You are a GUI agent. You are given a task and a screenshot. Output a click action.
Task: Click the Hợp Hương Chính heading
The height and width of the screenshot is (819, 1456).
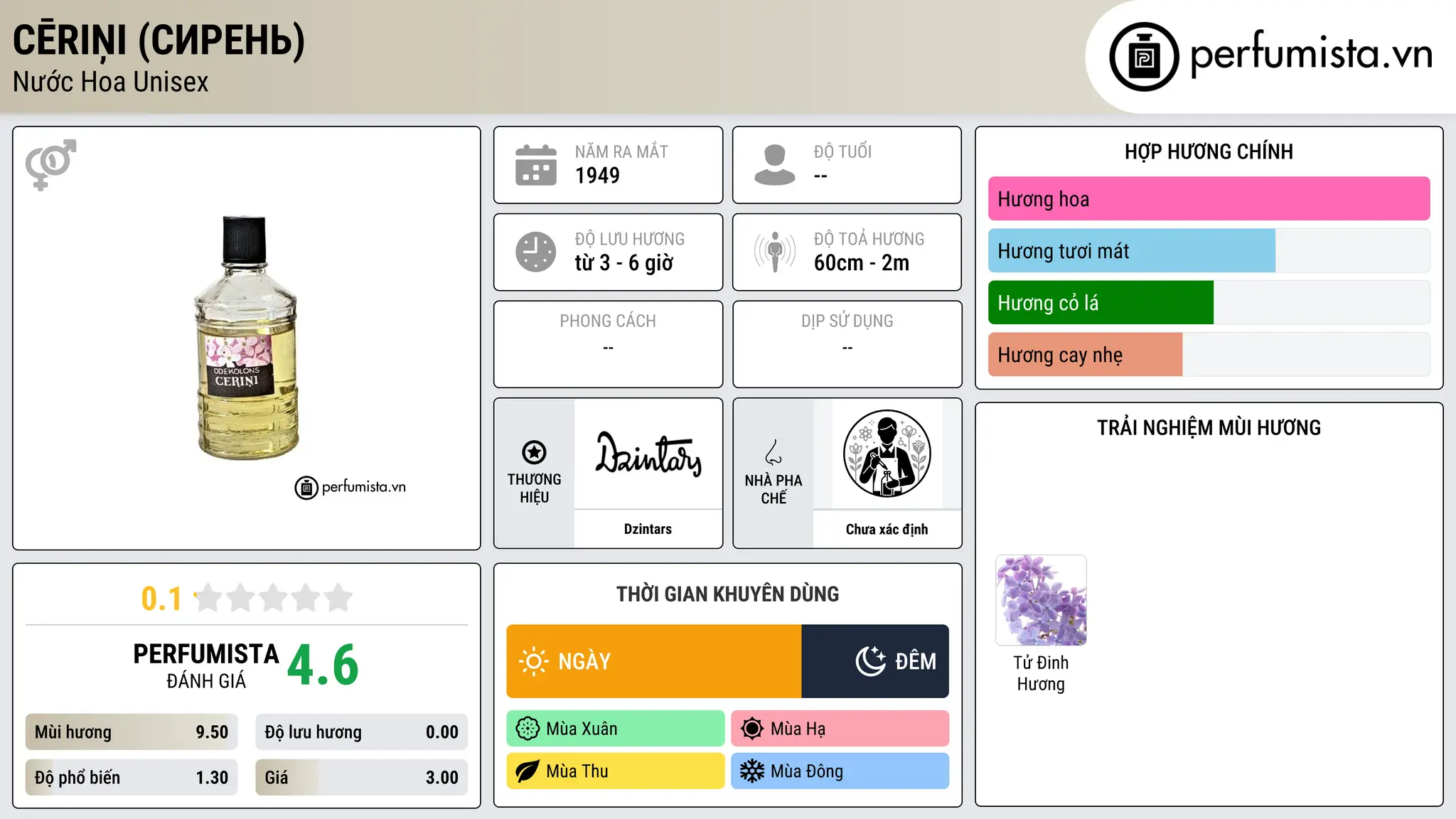point(1209,151)
